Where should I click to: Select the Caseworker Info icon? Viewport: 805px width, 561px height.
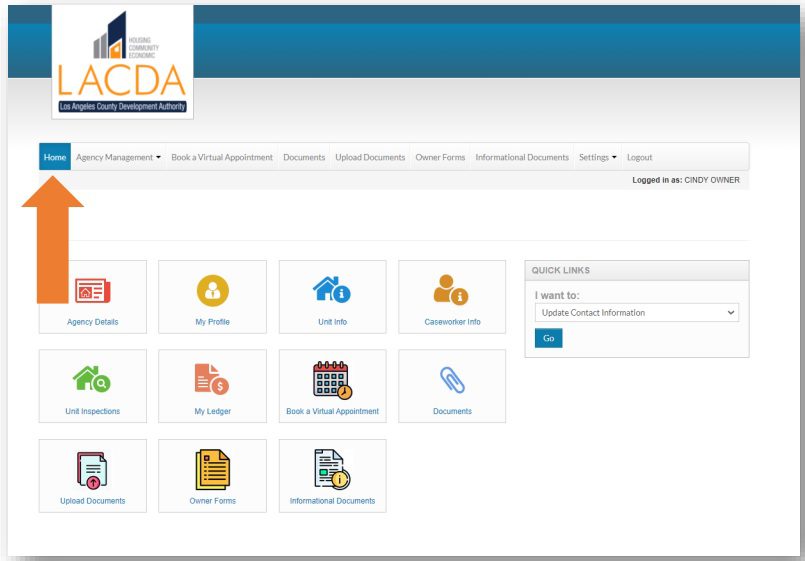click(x=452, y=290)
